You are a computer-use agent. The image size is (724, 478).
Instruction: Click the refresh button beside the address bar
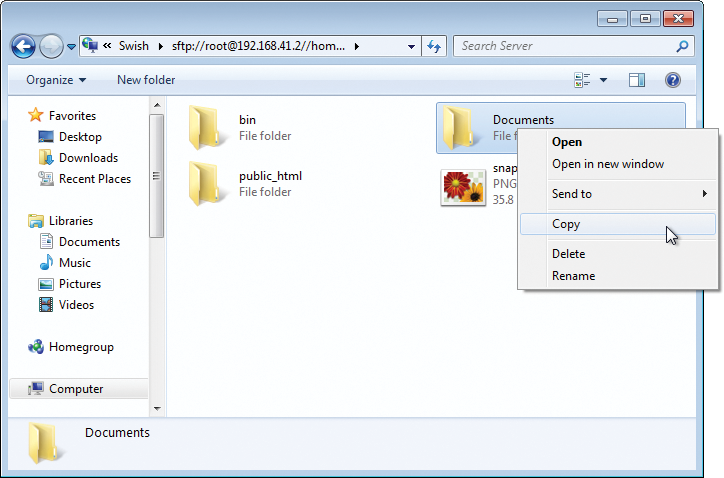coord(434,46)
